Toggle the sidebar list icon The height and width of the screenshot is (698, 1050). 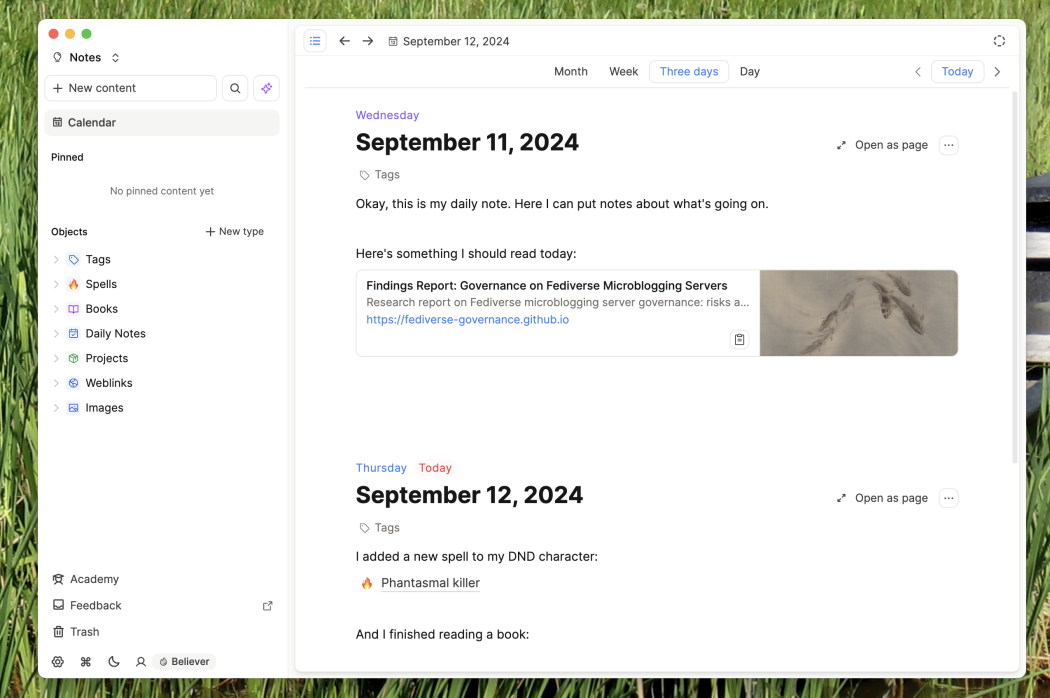(x=315, y=41)
